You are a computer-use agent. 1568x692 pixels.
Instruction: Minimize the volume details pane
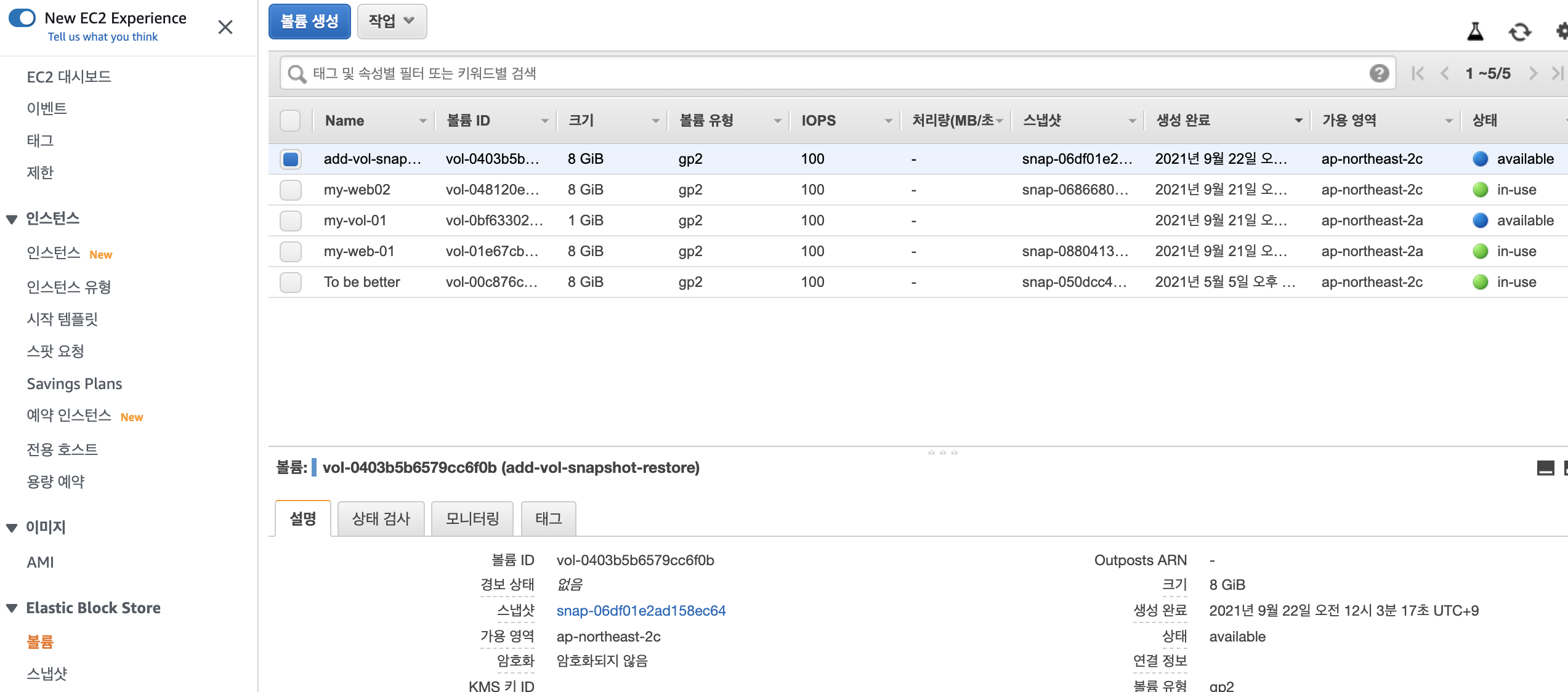[x=1545, y=469]
